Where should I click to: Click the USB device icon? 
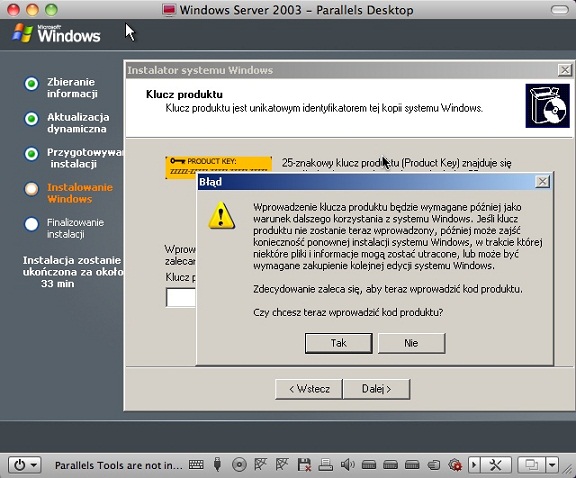217,465
